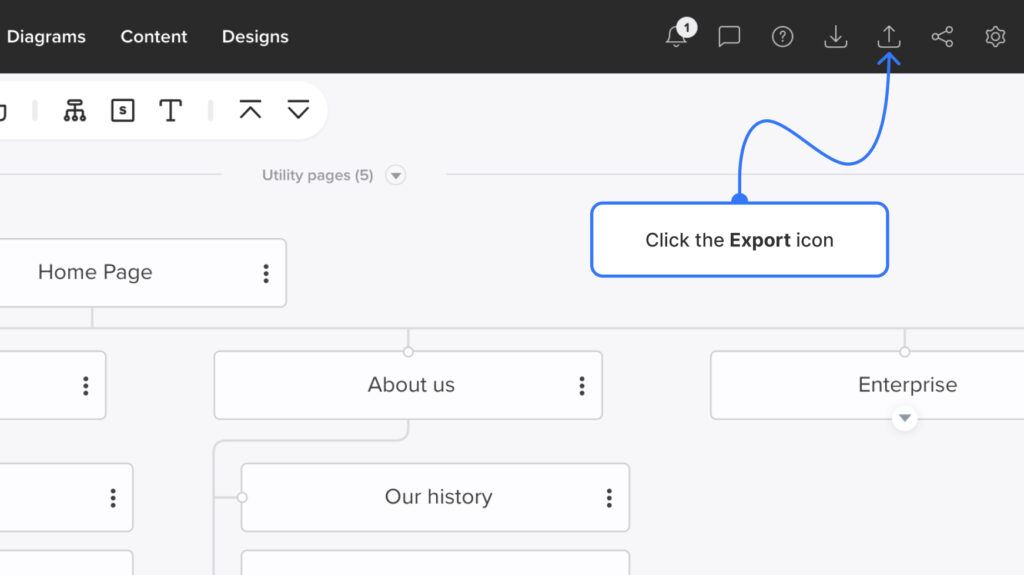The image size is (1024, 575).
Task: Open the Content tab
Action: click(153, 37)
